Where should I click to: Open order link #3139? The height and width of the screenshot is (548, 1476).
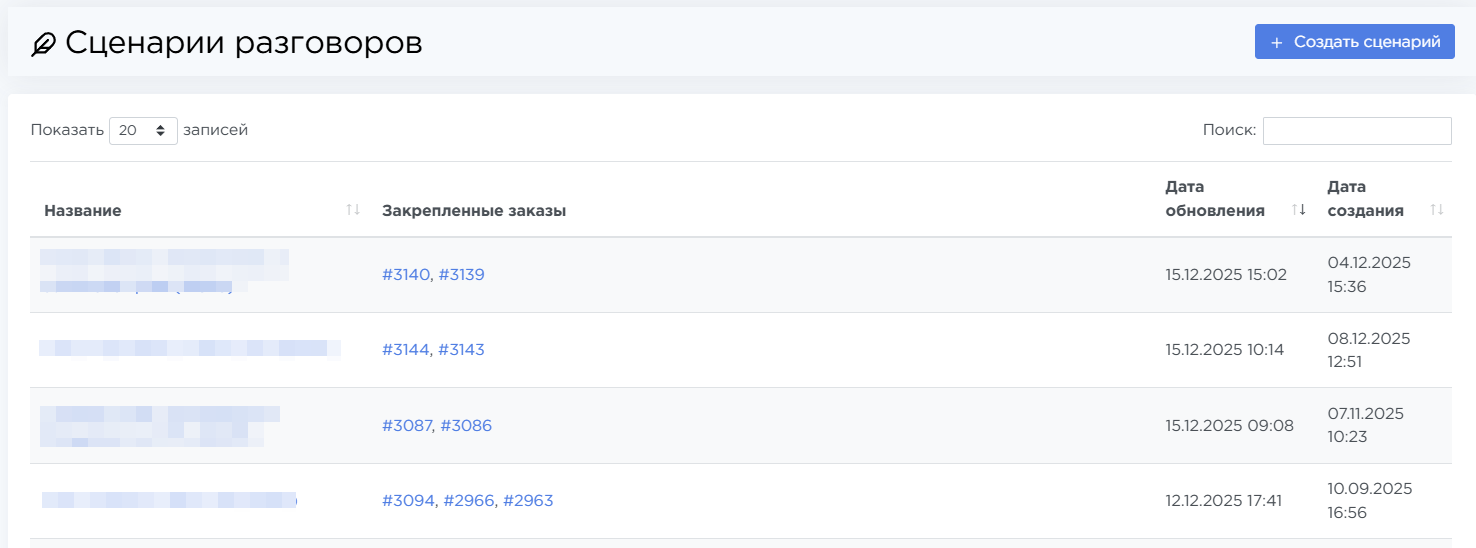coord(461,275)
